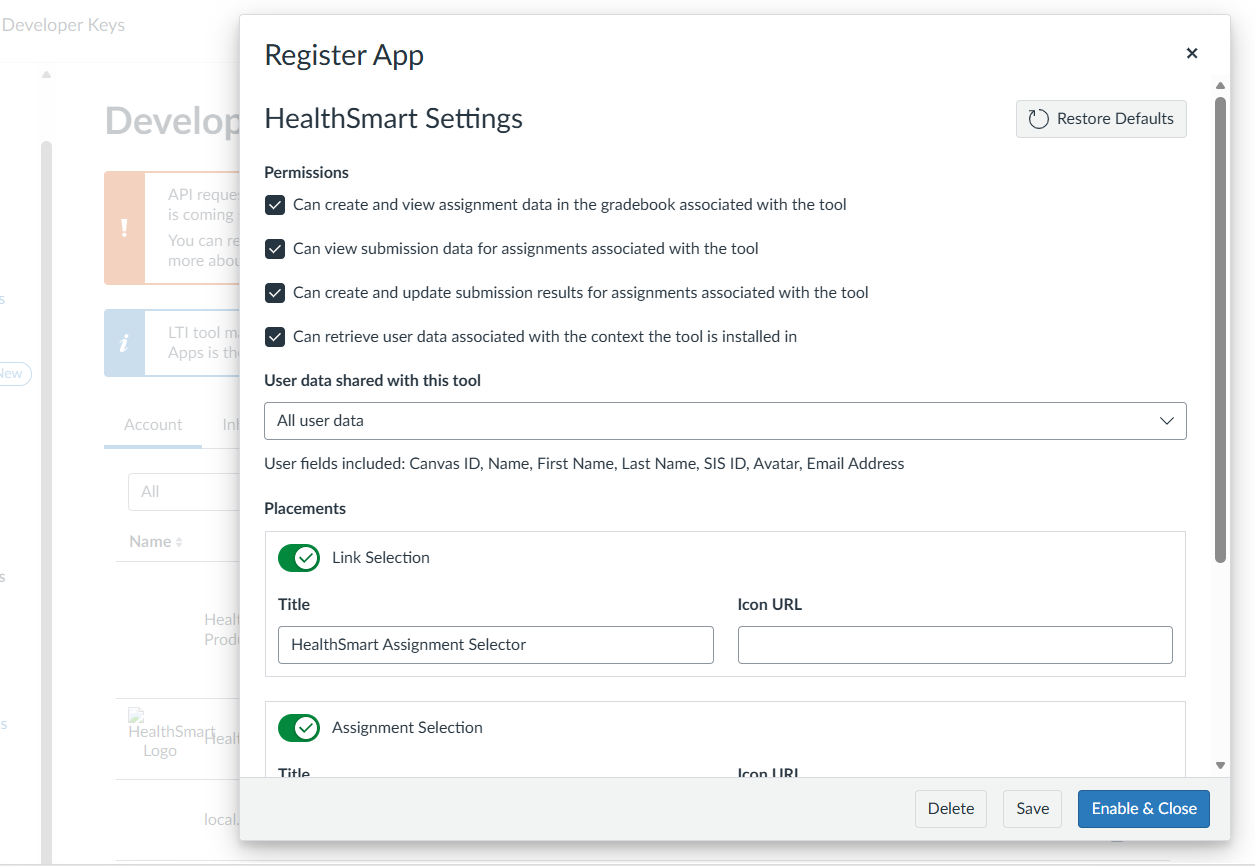The height and width of the screenshot is (868, 1255).
Task: Close the Register App dialog
Action: tap(1191, 54)
